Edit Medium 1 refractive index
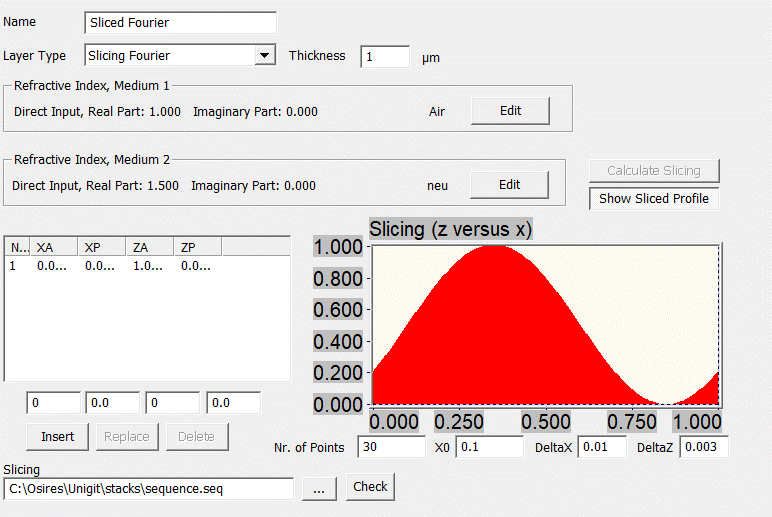The image size is (772, 517). point(510,111)
